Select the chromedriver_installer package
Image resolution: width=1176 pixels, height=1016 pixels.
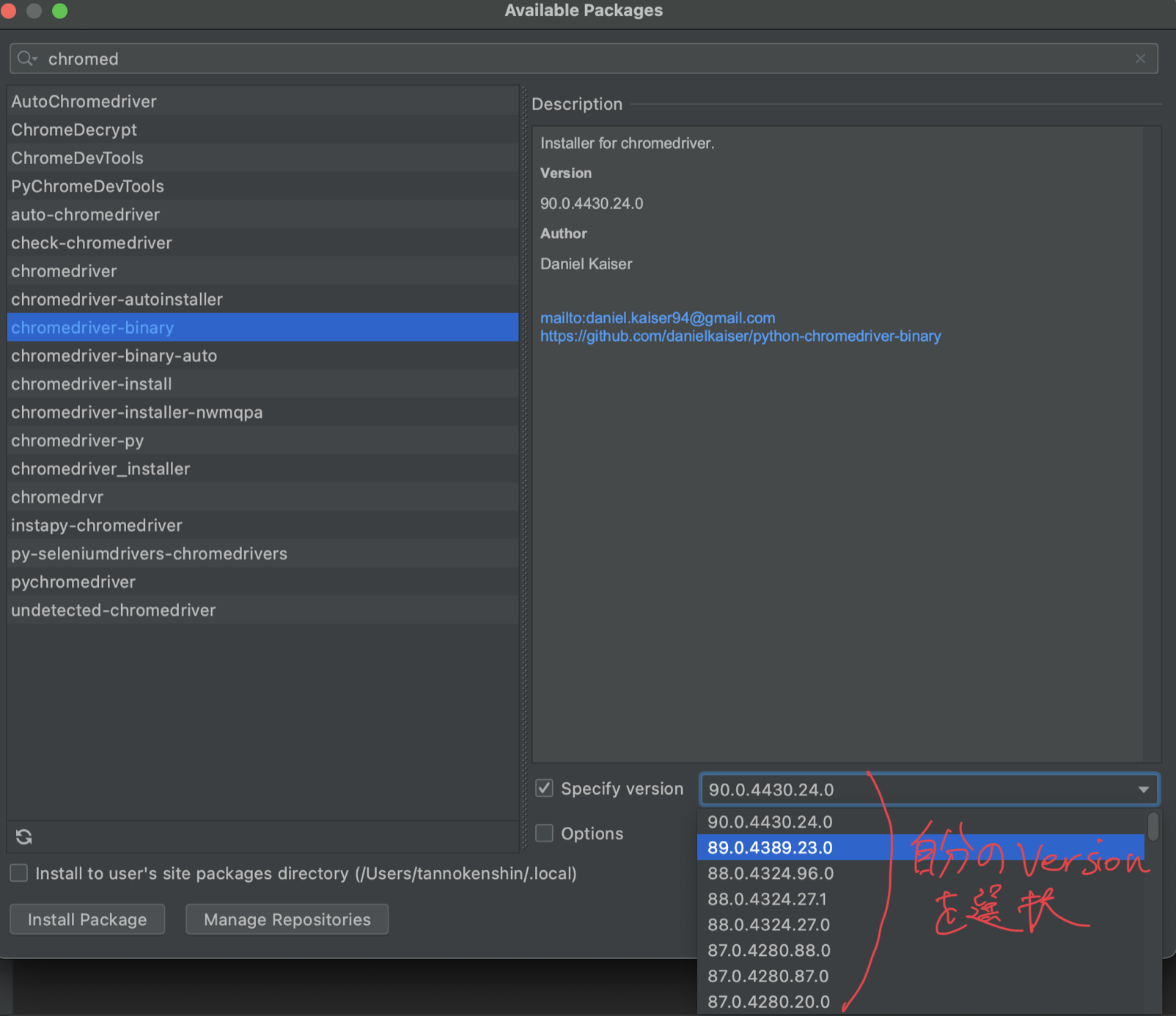(x=262, y=468)
